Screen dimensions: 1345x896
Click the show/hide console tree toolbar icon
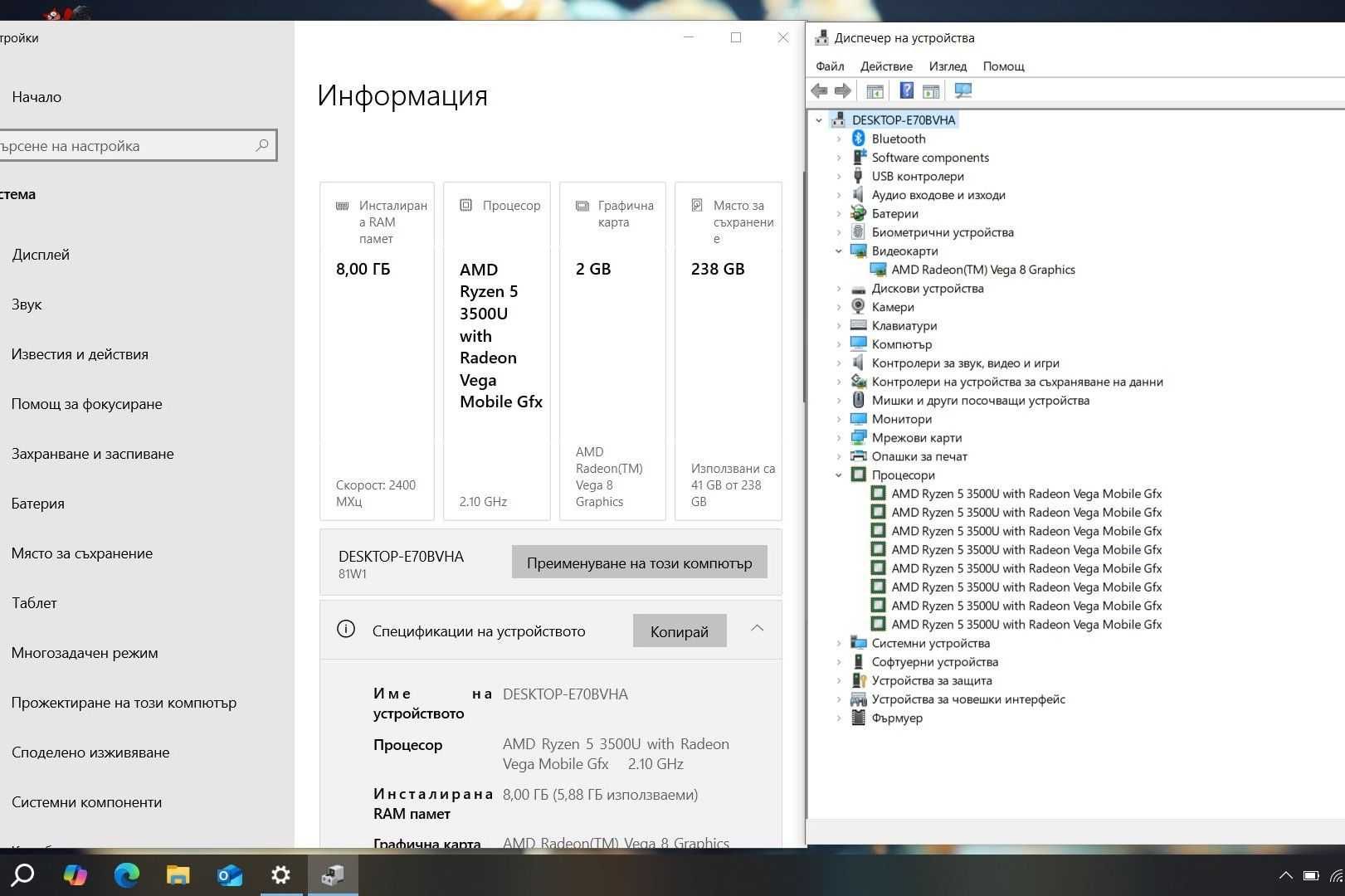875,90
